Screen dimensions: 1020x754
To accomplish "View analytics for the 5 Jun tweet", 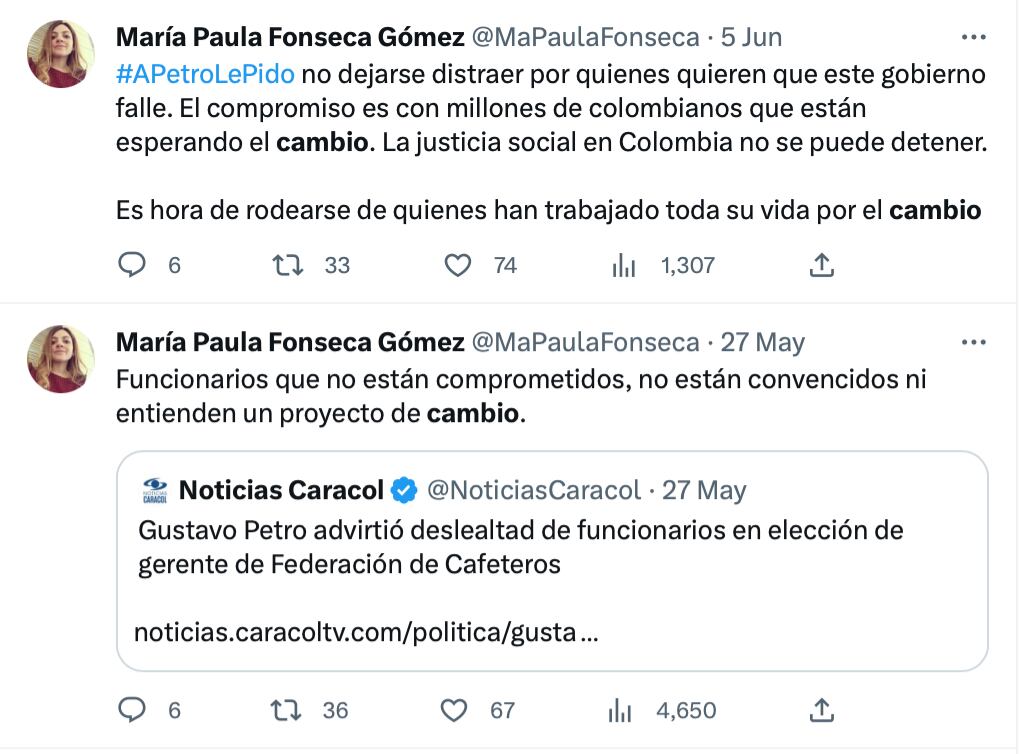I will (624, 265).
